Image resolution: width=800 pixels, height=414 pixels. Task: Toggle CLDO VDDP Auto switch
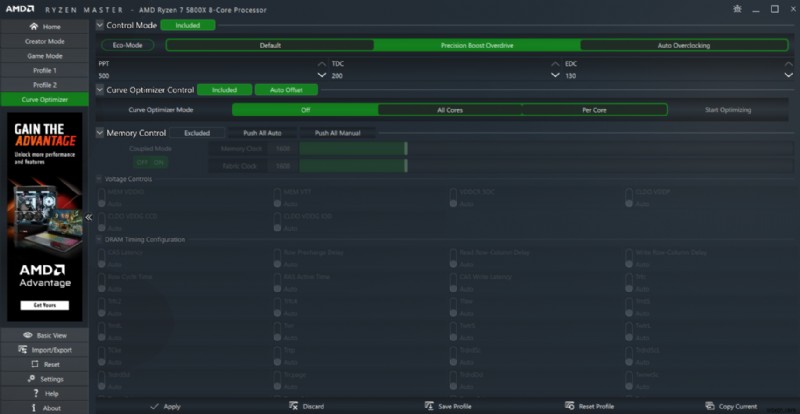point(629,199)
